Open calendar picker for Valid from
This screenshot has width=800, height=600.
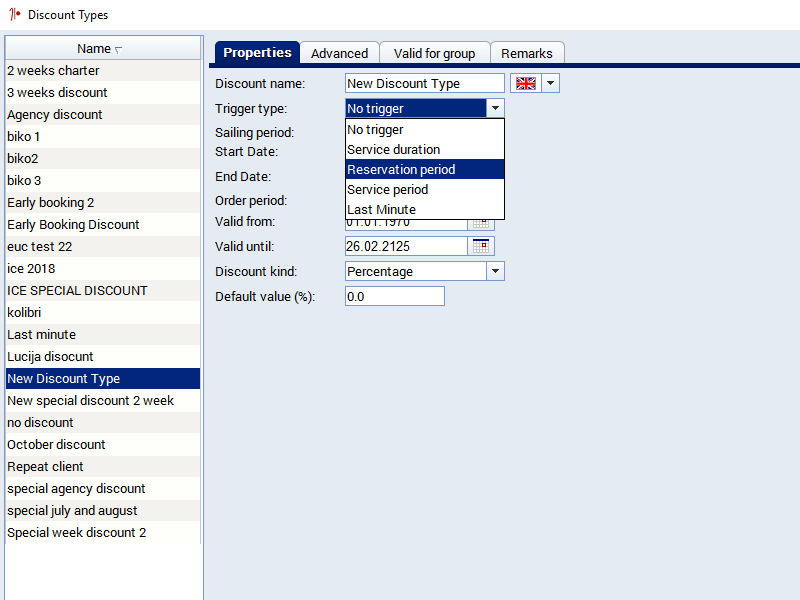click(x=482, y=223)
